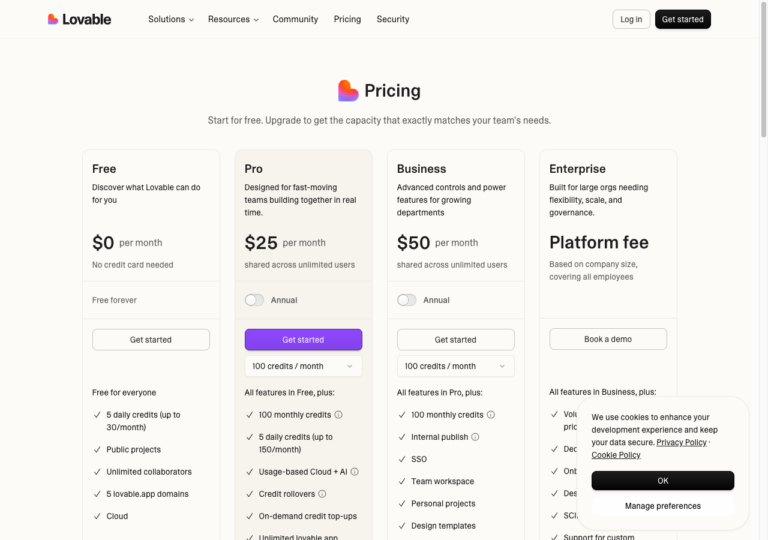Click the Lovable heart logo in header
The width and height of the screenshot is (768, 540).
(53, 19)
